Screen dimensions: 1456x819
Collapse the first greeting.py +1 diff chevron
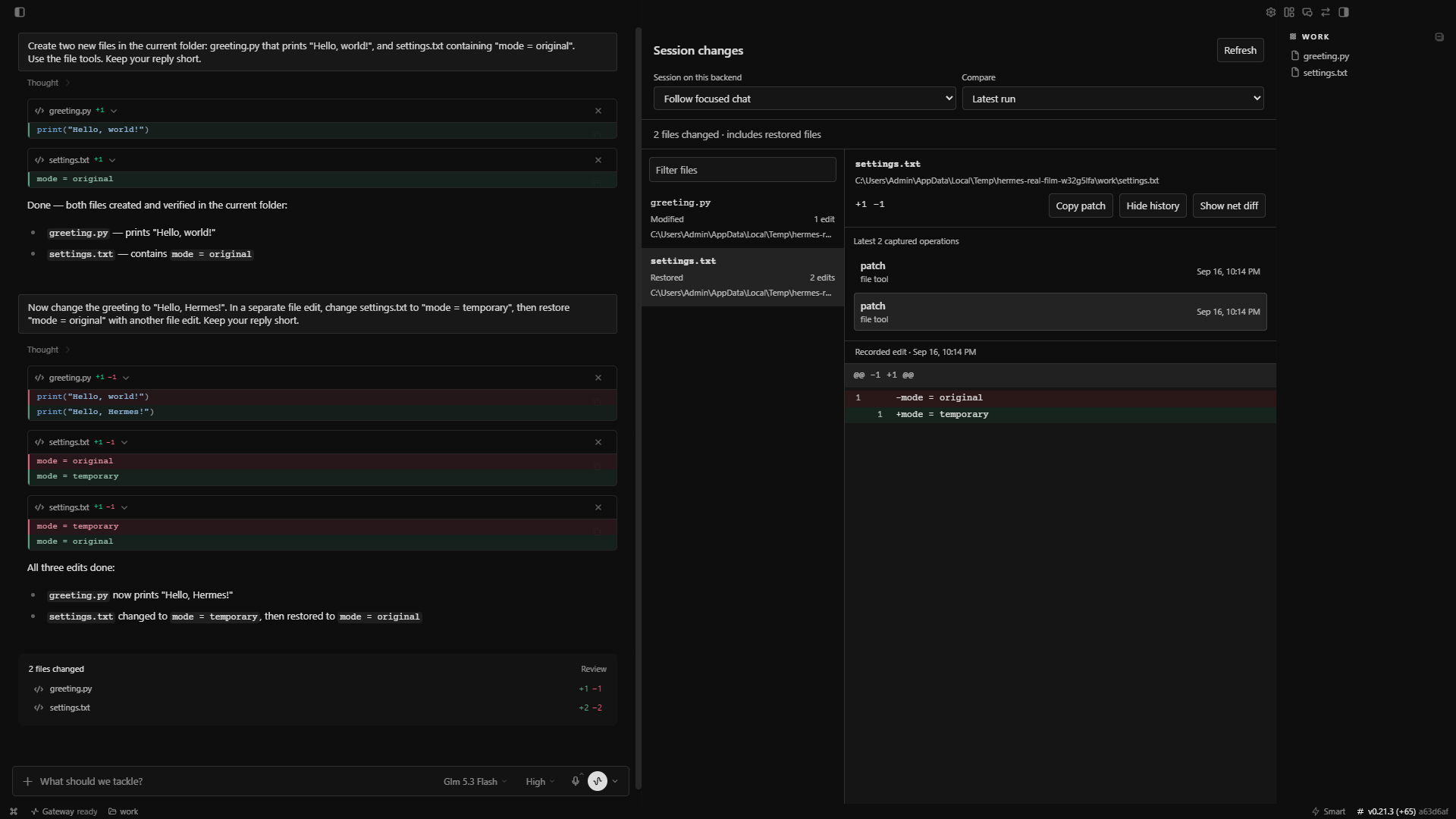114,111
